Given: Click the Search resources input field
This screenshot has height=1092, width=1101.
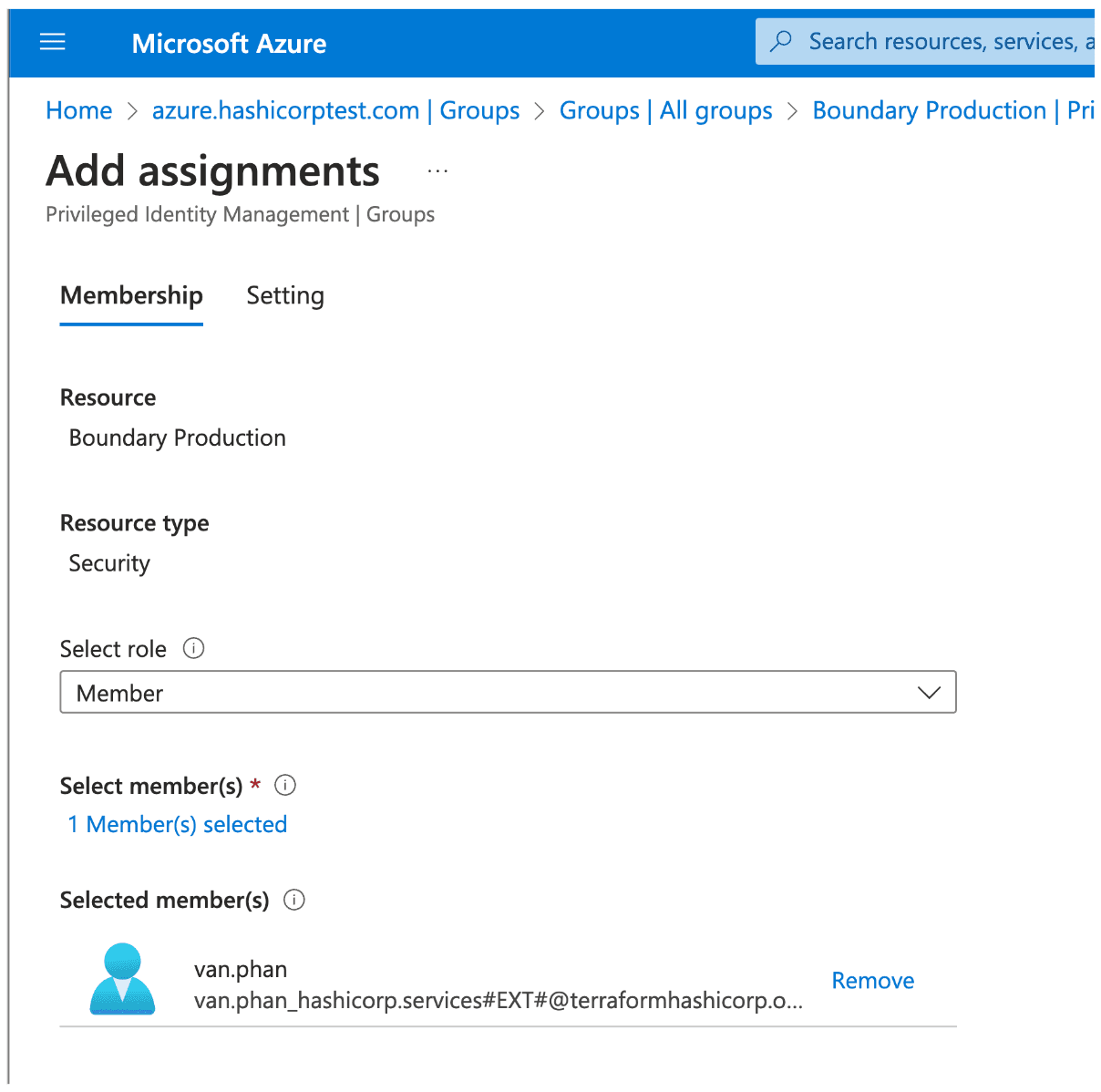Looking at the screenshot, I should 924,42.
